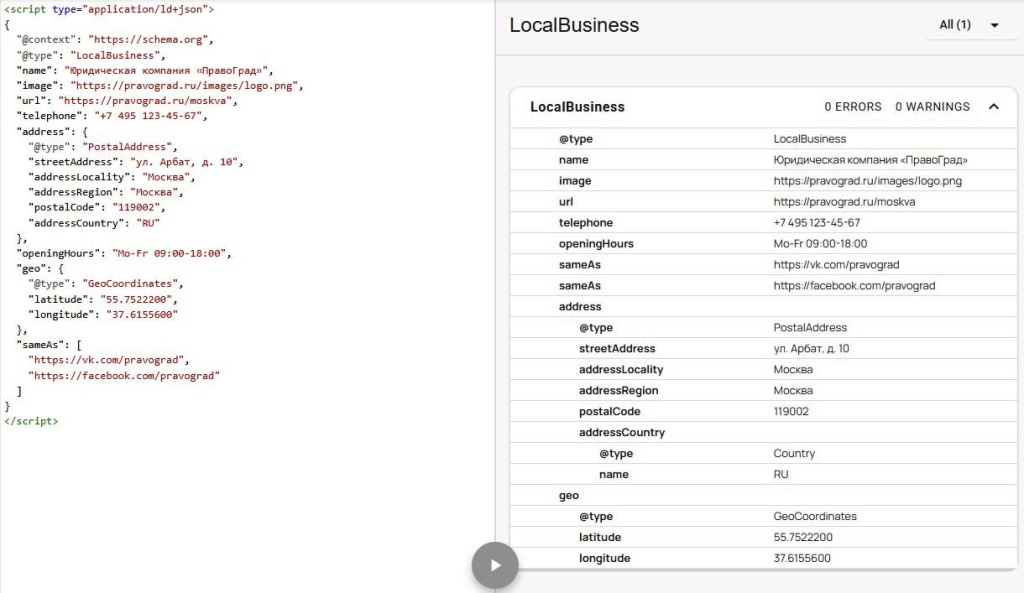Open the All (1) filter dropdown
This screenshot has height=593, width=1024.
[968, 25]
